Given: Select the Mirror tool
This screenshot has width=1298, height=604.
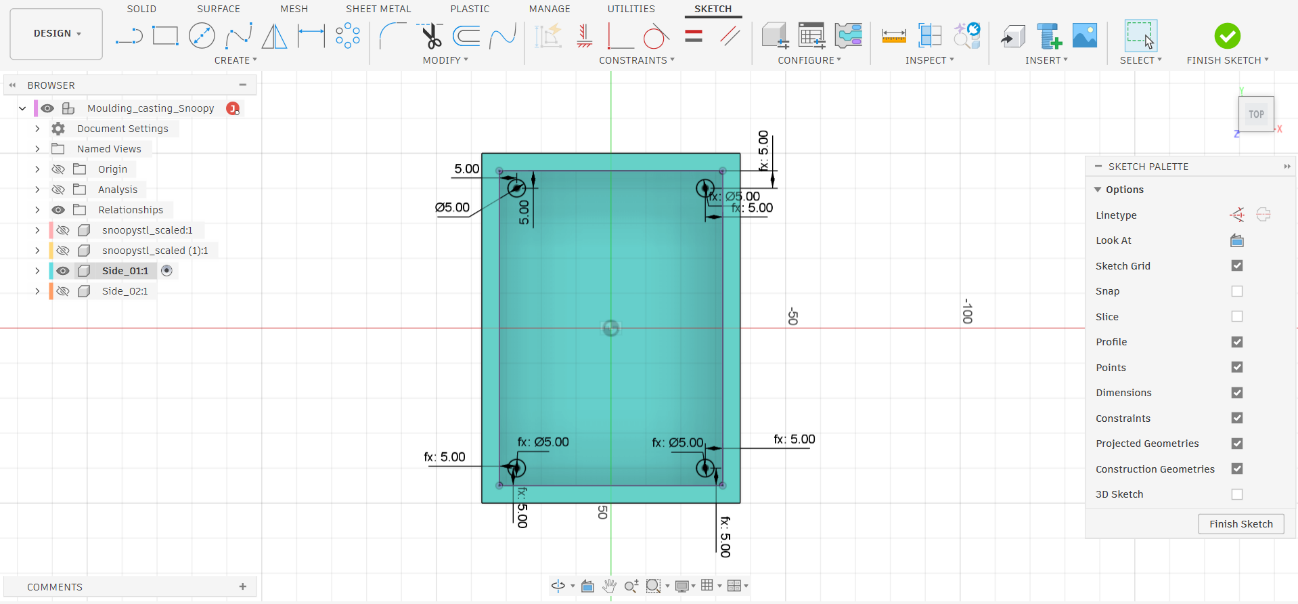Looking at the screenshot, I should coord(274,37).
